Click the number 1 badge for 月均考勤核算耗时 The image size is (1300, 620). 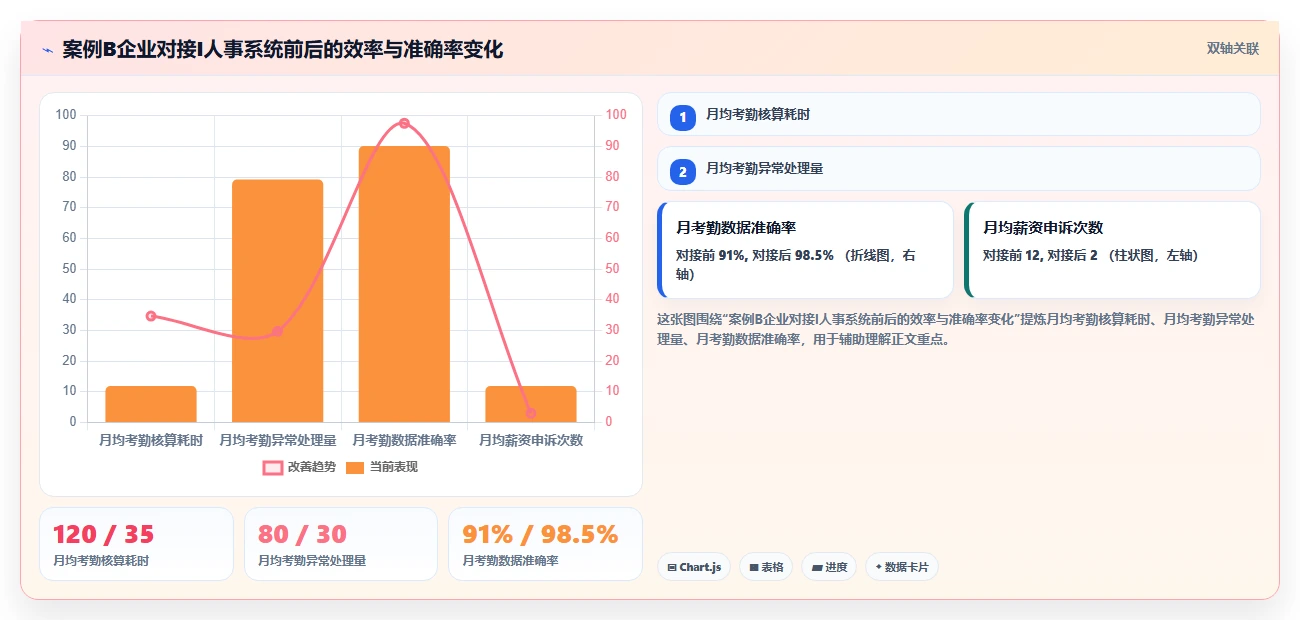point(683,117)
